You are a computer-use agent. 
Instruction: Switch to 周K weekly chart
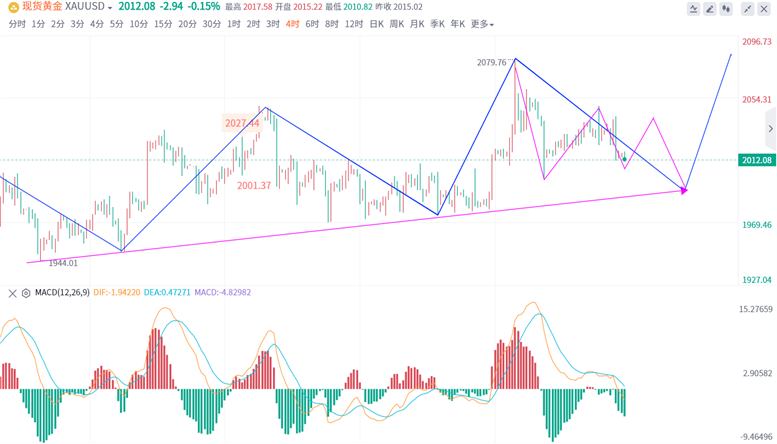coord(397,24)
